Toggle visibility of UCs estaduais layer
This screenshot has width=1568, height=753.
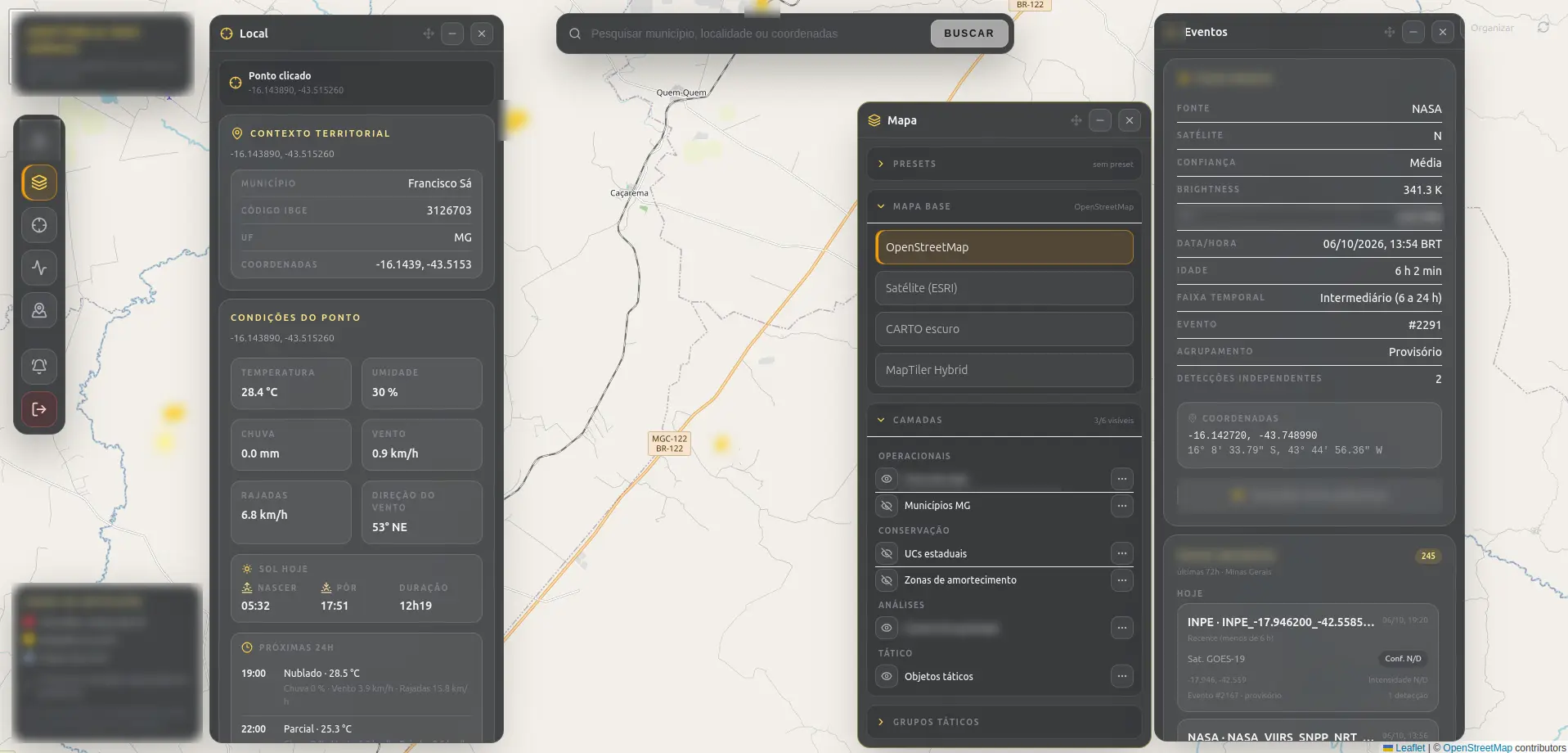[887, 553]
